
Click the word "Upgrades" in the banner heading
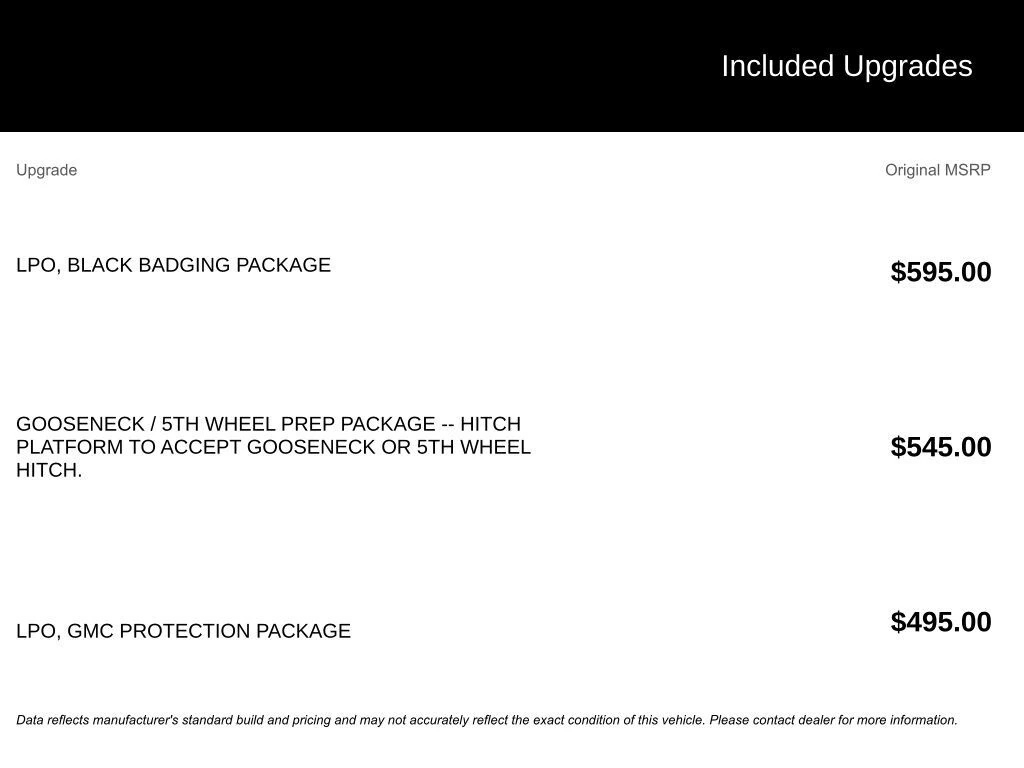point(908,66)
